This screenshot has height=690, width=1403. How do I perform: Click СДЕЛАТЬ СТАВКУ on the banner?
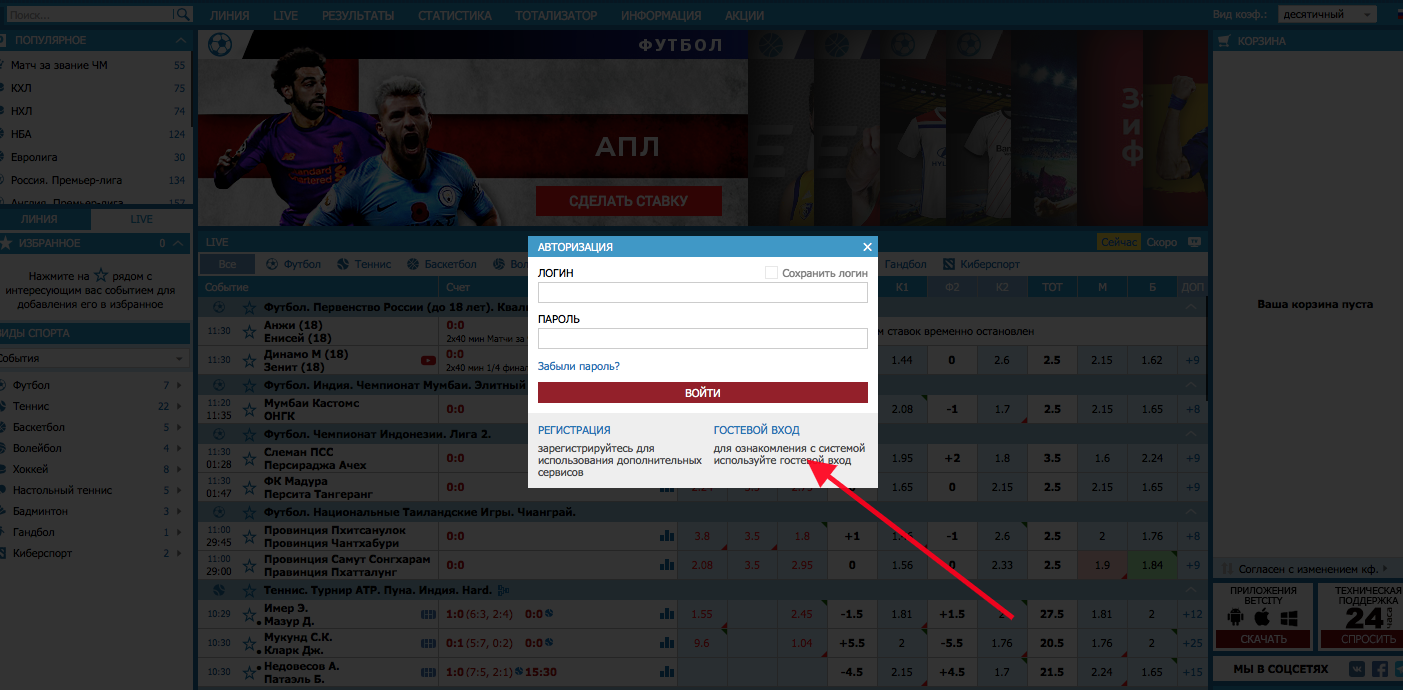(x=628, y=201)
